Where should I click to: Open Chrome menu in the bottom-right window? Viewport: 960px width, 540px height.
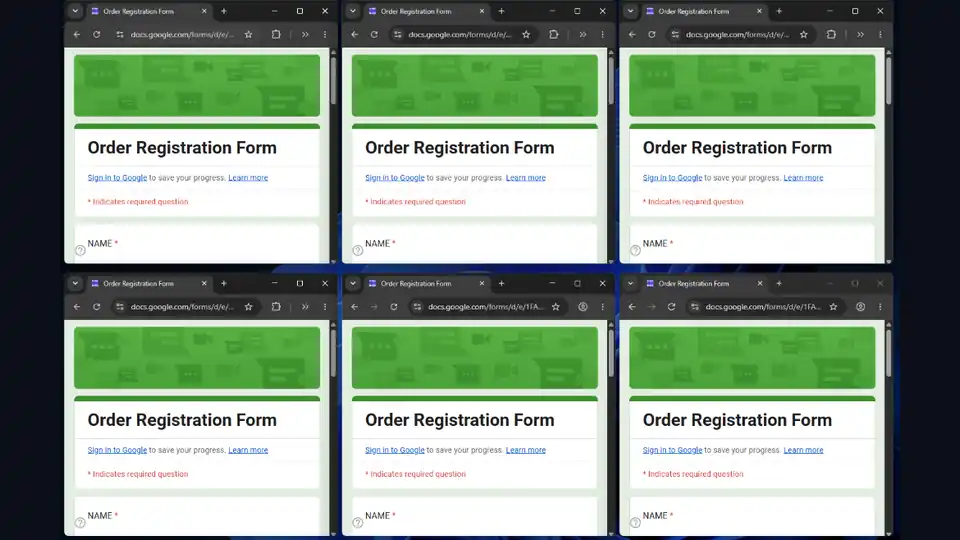880,307
